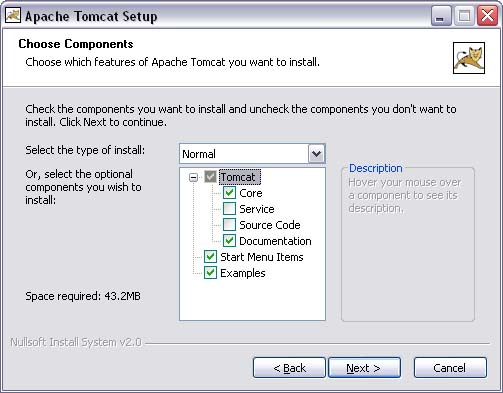Image resolution: width=503 pixels, height=393 pixels.
Task: Cancel the Tomcat installation
Action: point(450,368)
